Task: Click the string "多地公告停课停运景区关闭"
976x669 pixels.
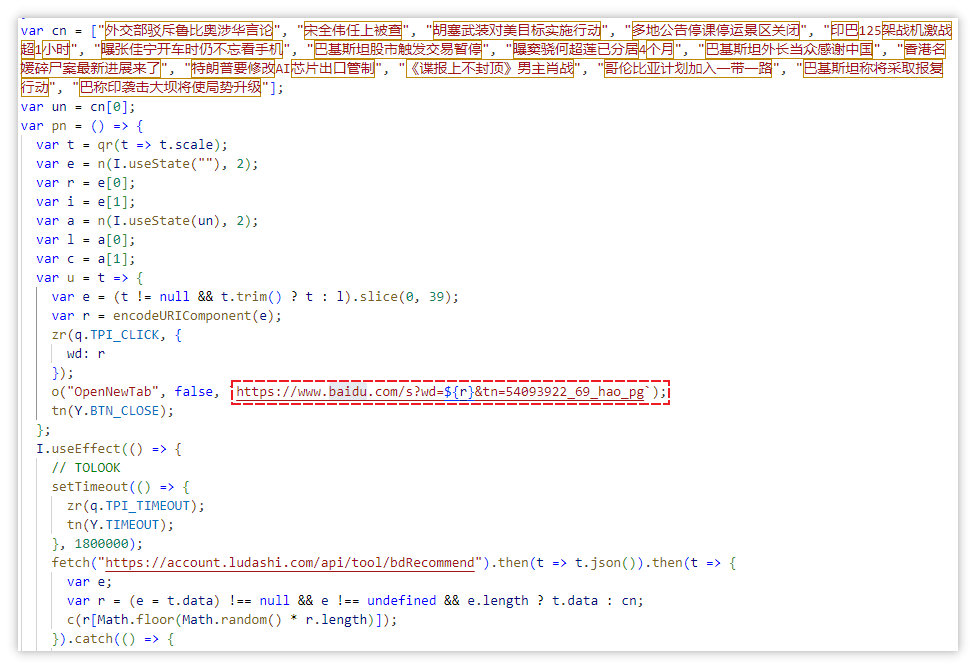Action: (716, 30)
